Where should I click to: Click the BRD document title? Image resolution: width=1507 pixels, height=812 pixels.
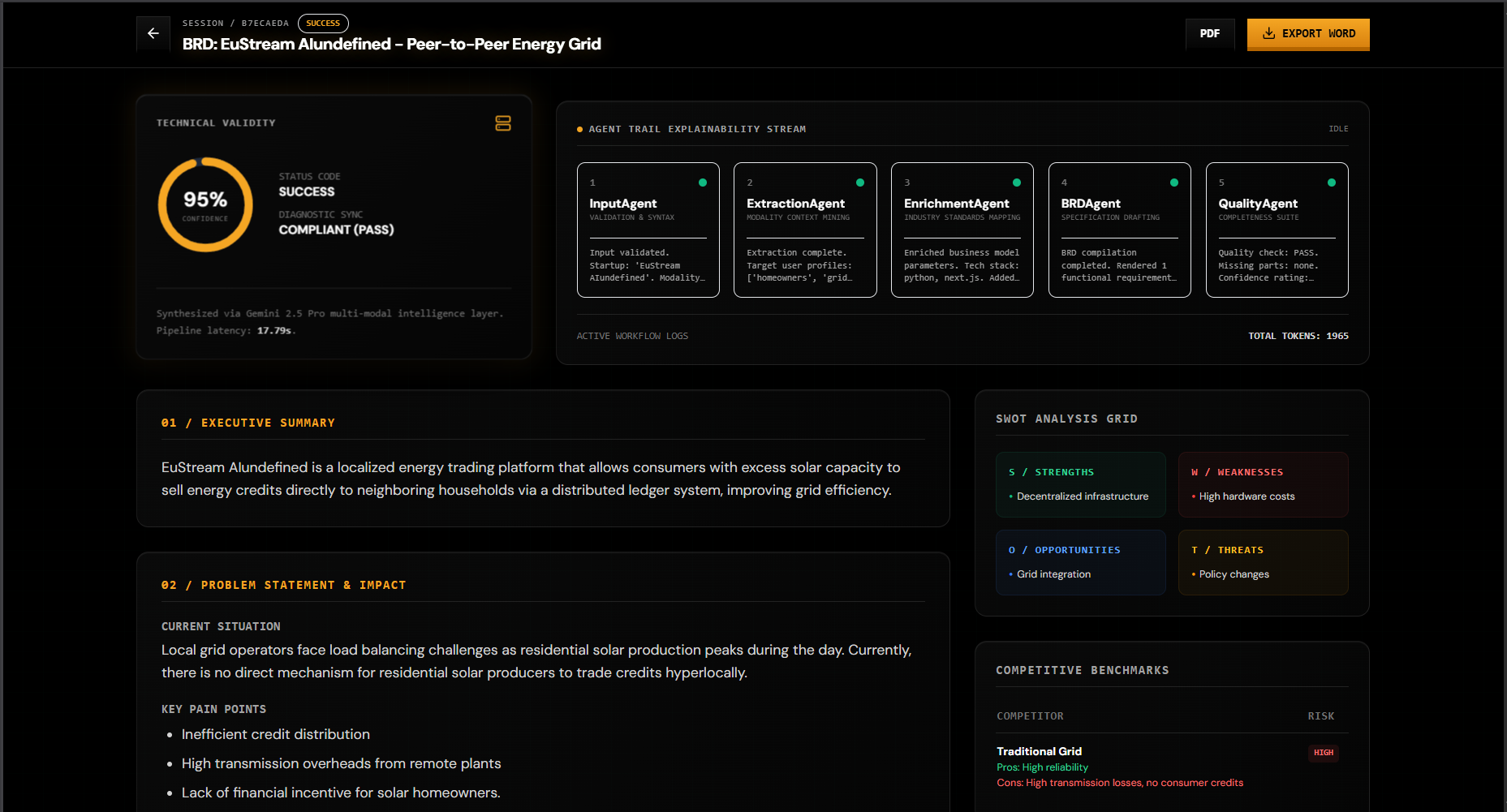coord(391,44)
